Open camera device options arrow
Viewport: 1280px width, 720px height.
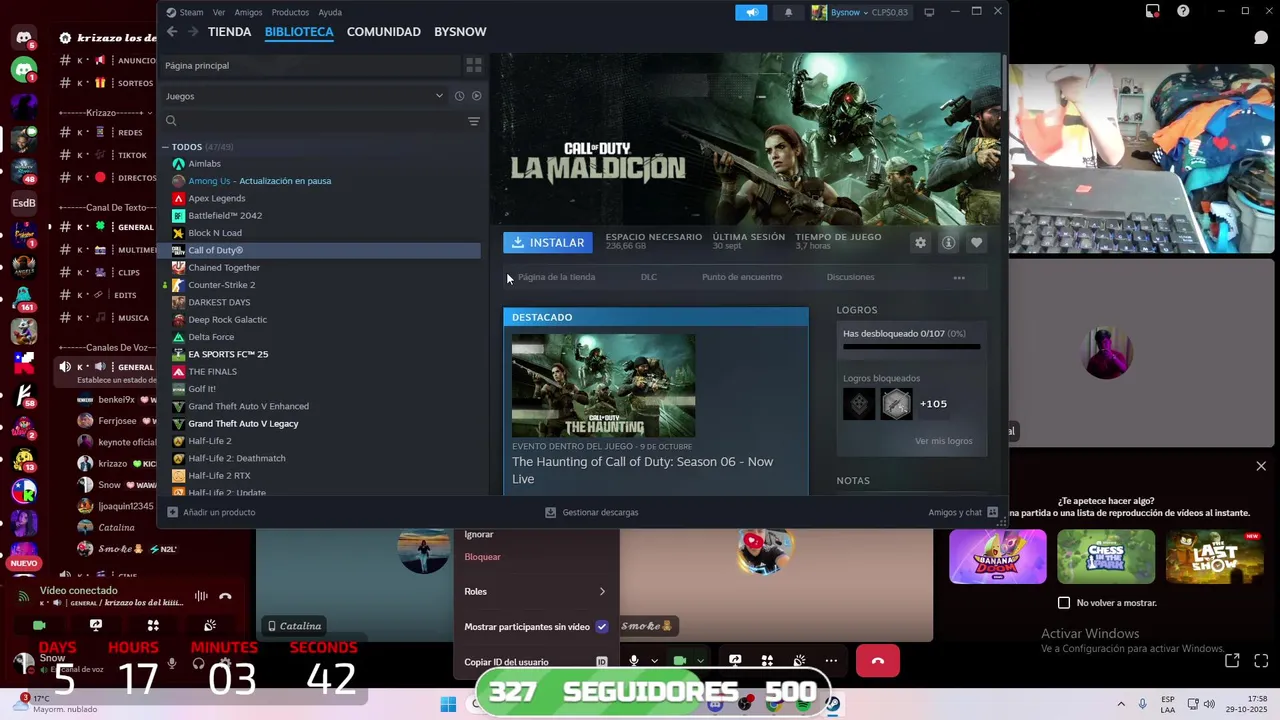click(700, 661)
